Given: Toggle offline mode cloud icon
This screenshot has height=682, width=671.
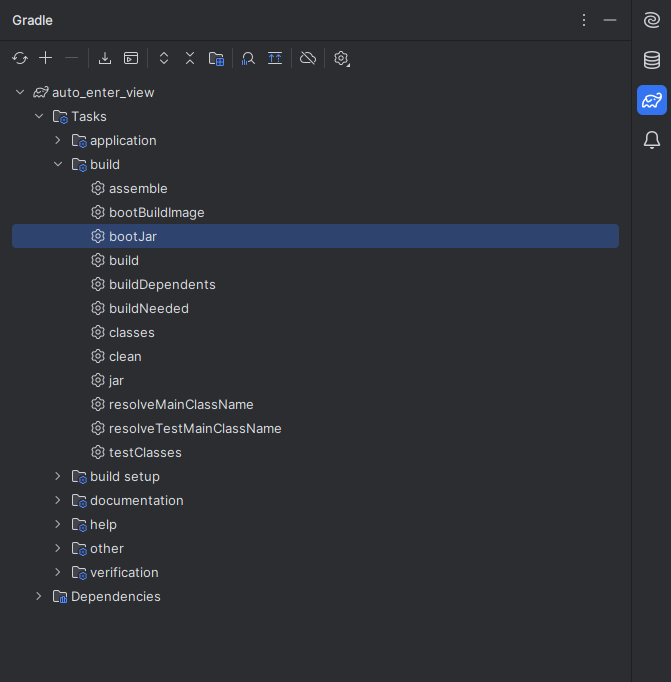Looking at the screenshot, I should tap(308, 58).
